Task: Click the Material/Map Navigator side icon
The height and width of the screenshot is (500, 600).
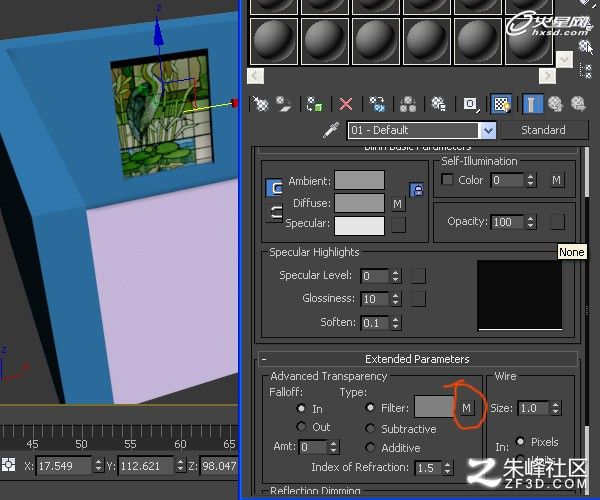Action: [x=585, y=71]
